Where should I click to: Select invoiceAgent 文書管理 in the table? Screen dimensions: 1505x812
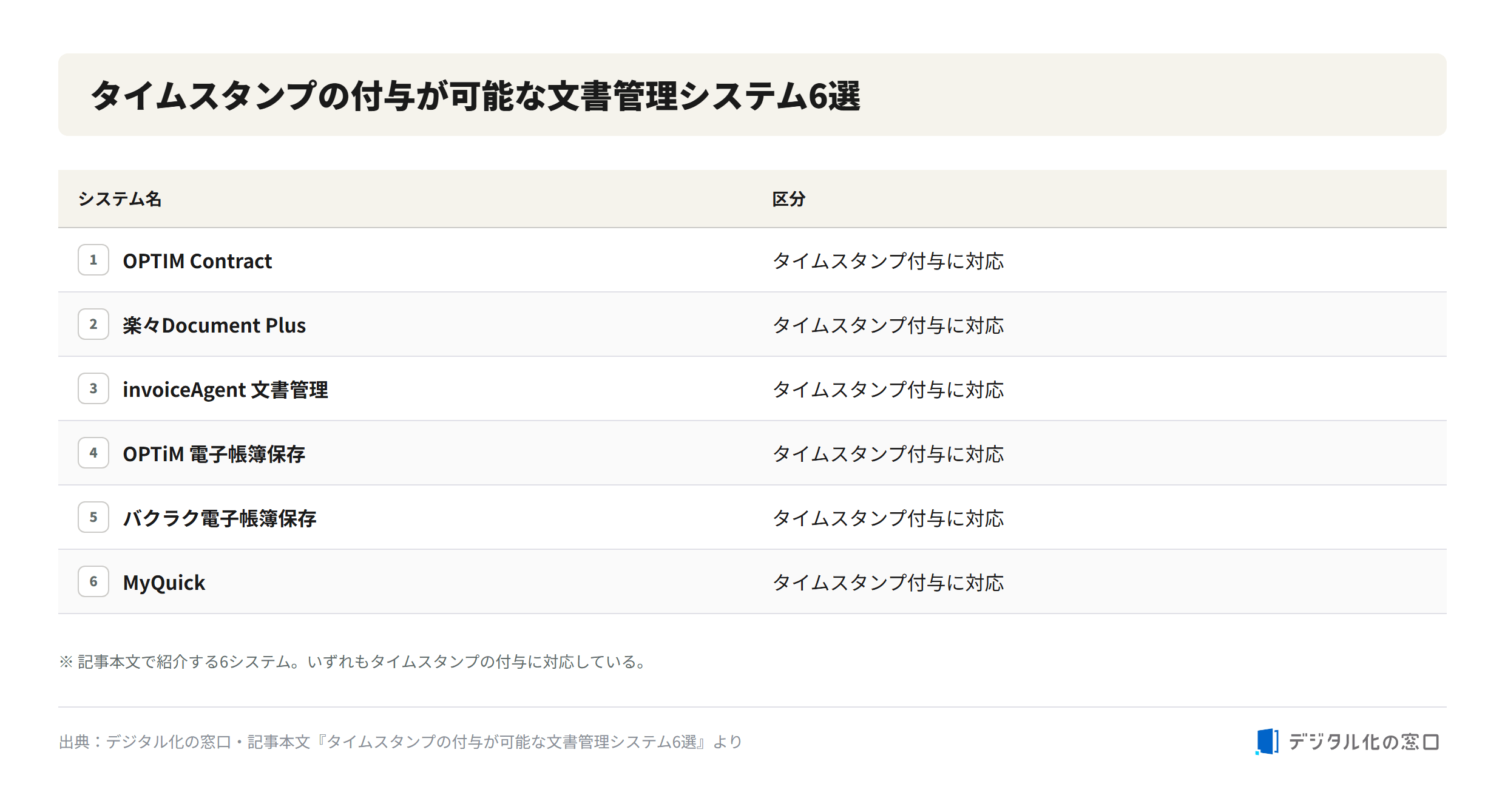coord(225,390)
